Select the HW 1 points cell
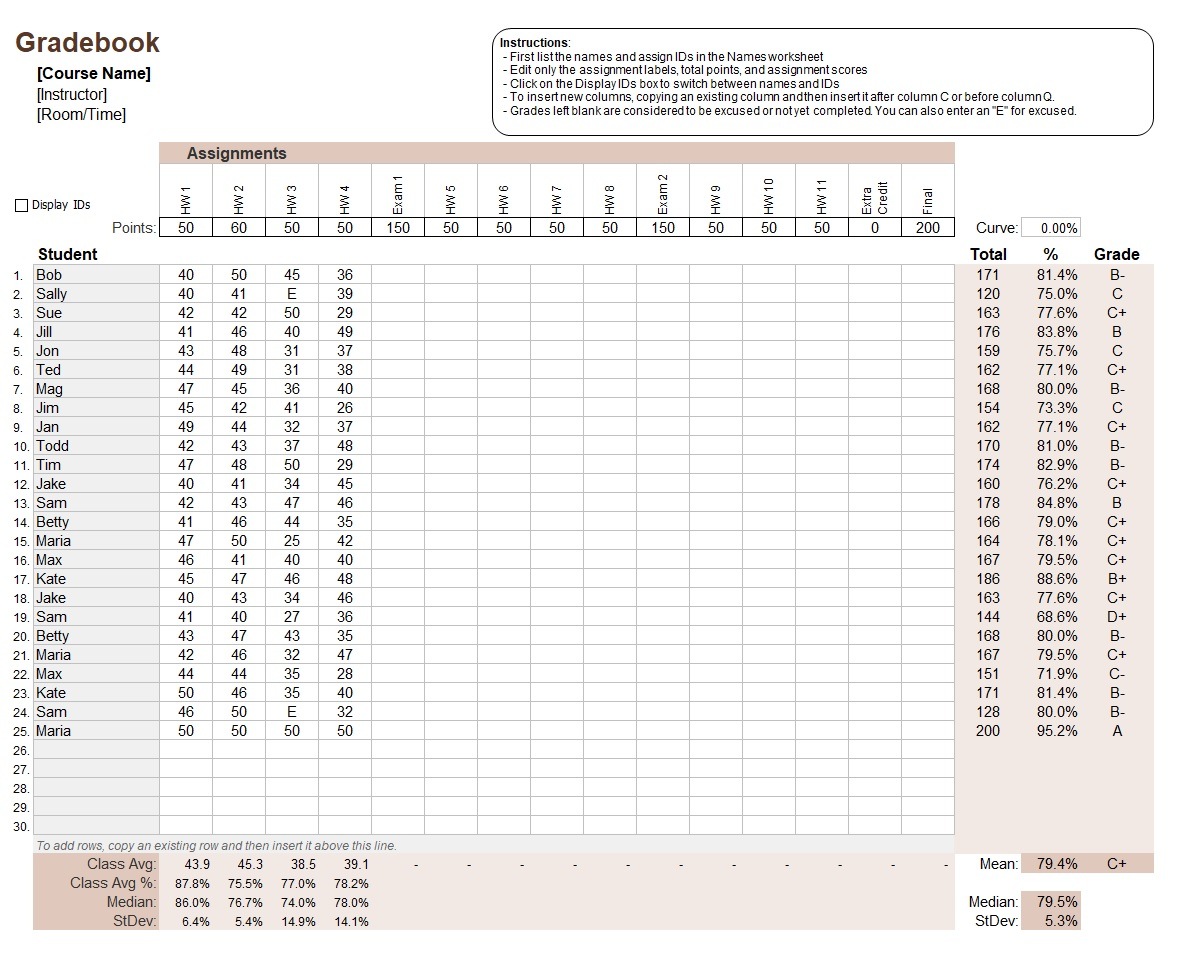1180x962 pixels. 186,228
